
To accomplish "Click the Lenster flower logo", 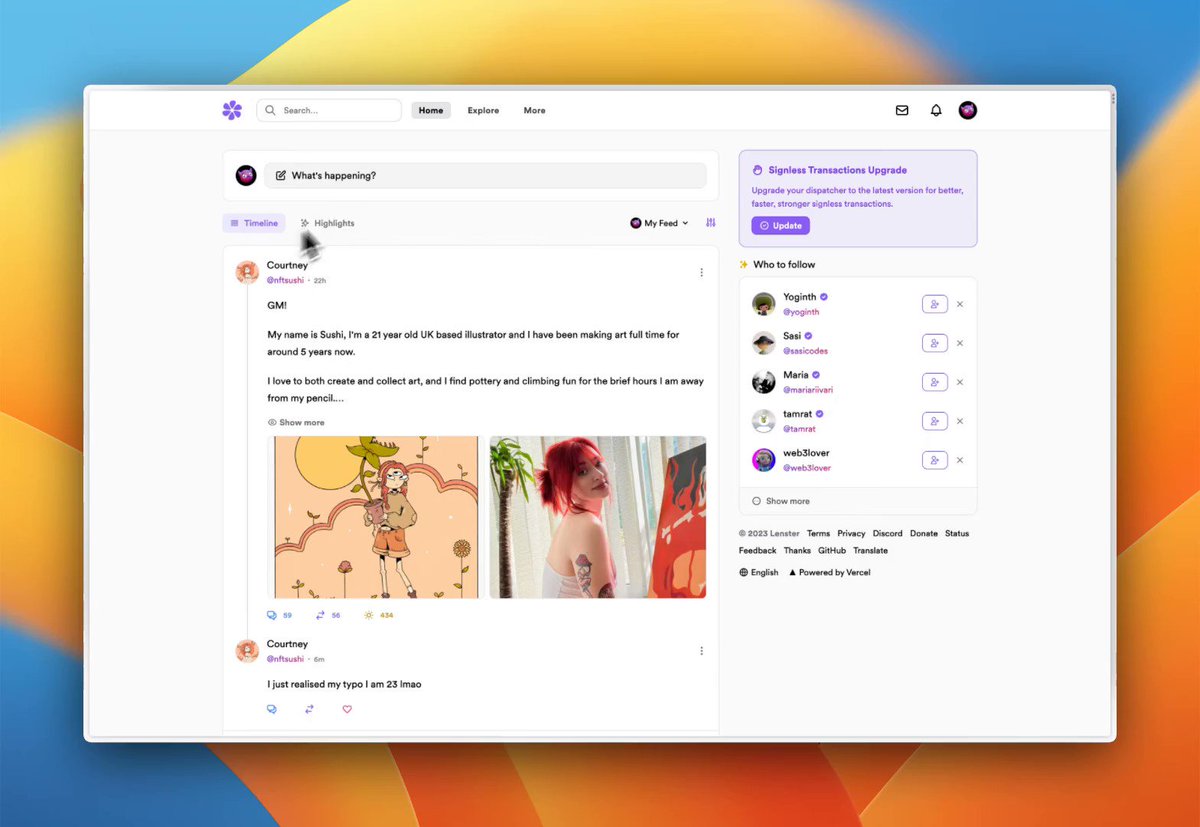I will tap(232, 110).
